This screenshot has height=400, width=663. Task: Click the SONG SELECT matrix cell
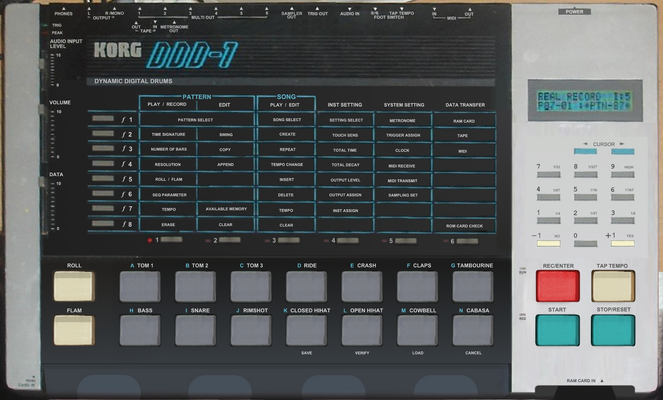[x=287, y=120]
